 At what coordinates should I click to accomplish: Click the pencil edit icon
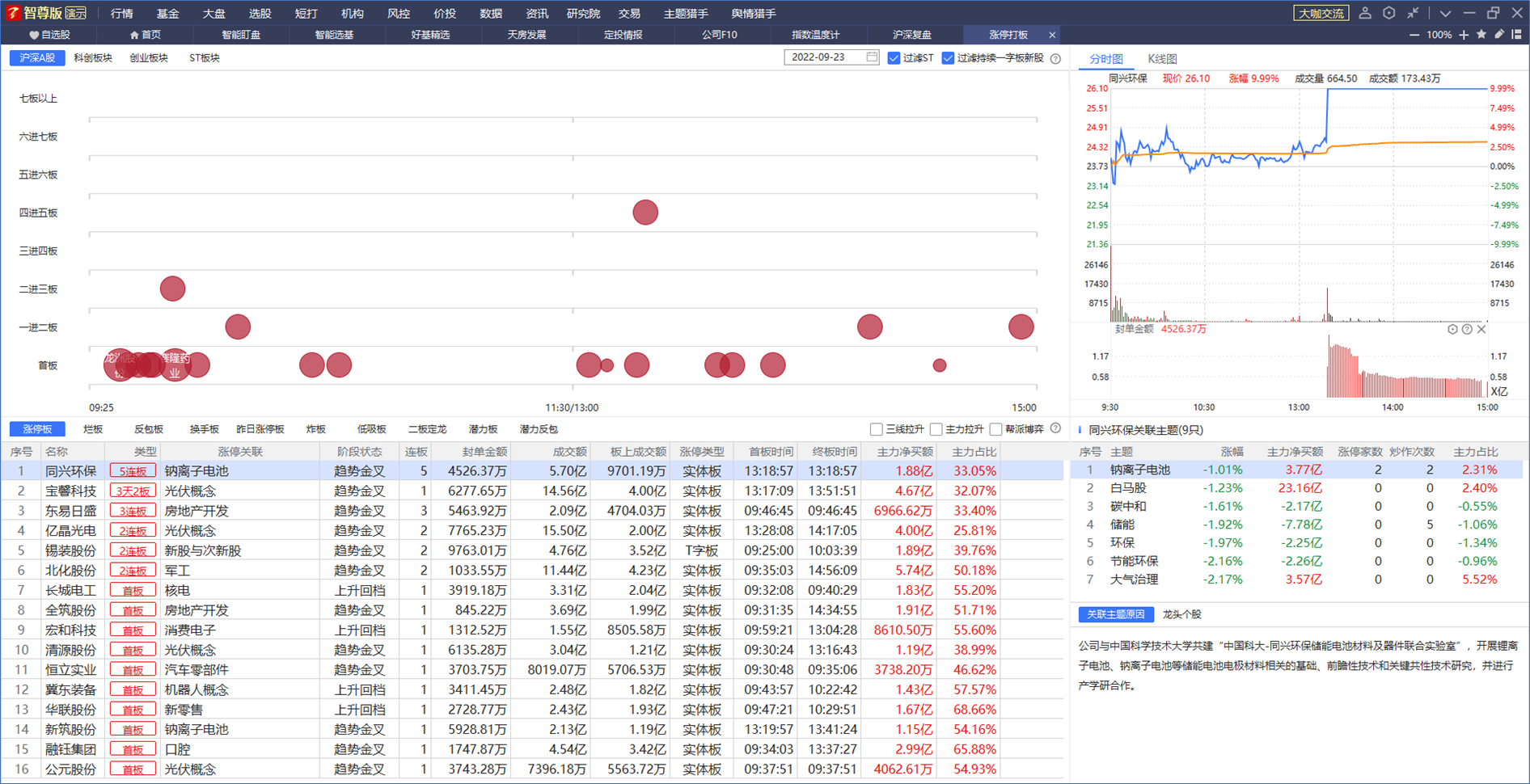point(1499,35)
